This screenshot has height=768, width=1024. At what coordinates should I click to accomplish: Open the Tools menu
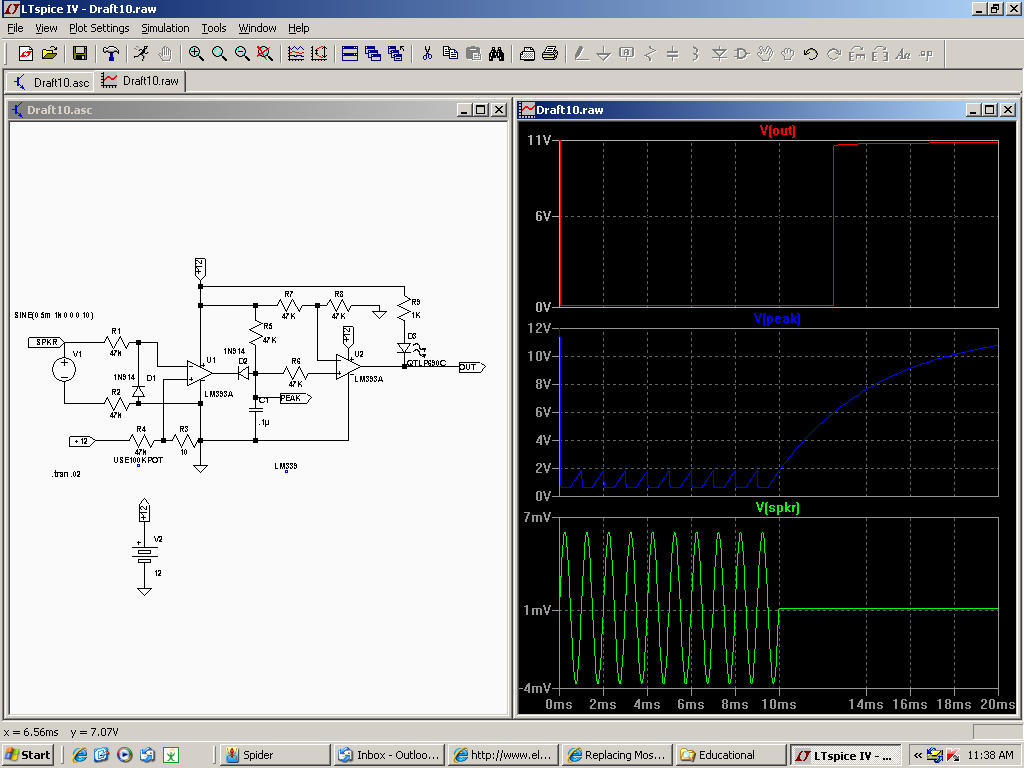coord(214,28)
